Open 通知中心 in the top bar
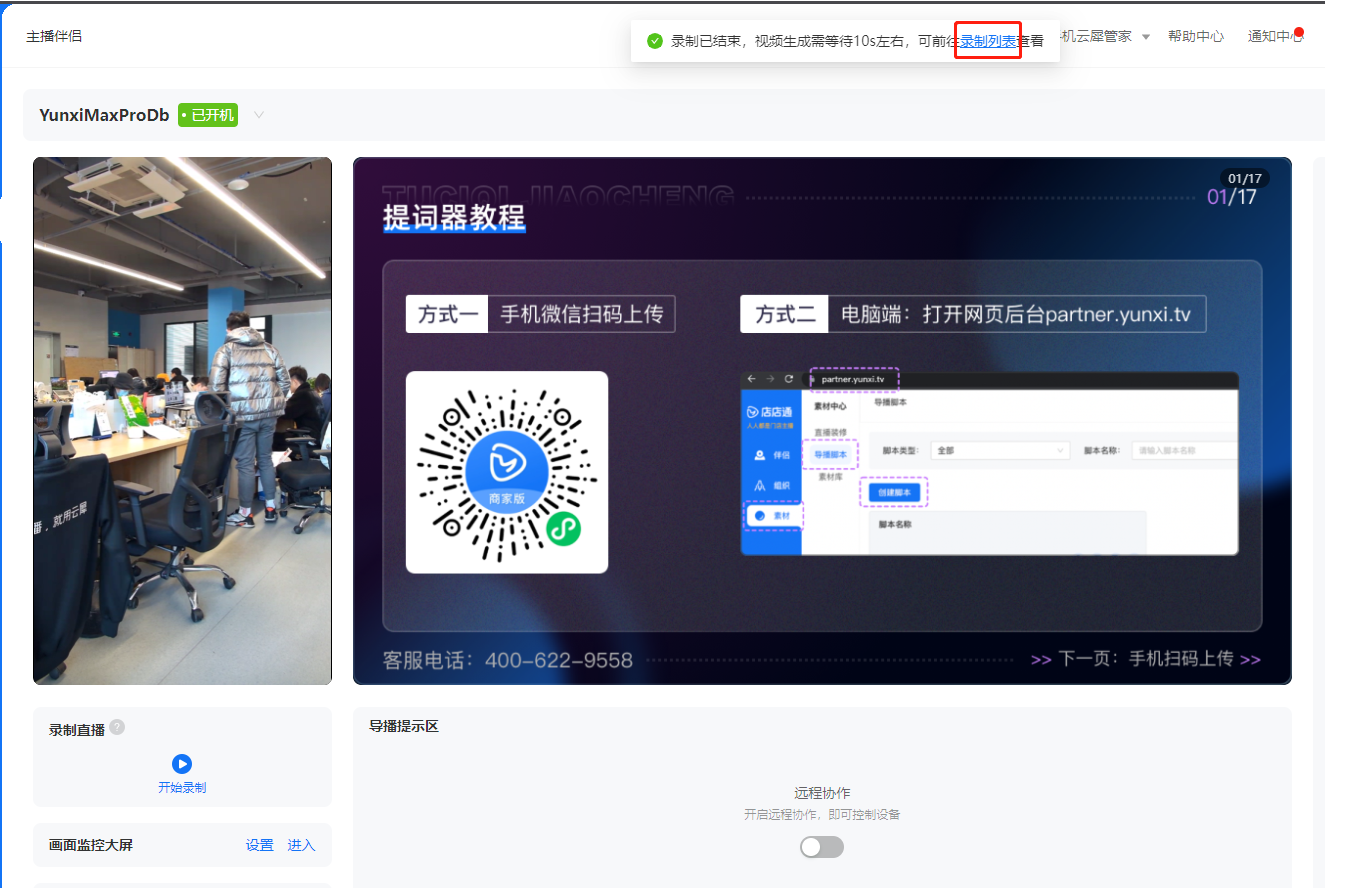The height and width of the screenshot is (889, 1358). (x=1275, y=36)
